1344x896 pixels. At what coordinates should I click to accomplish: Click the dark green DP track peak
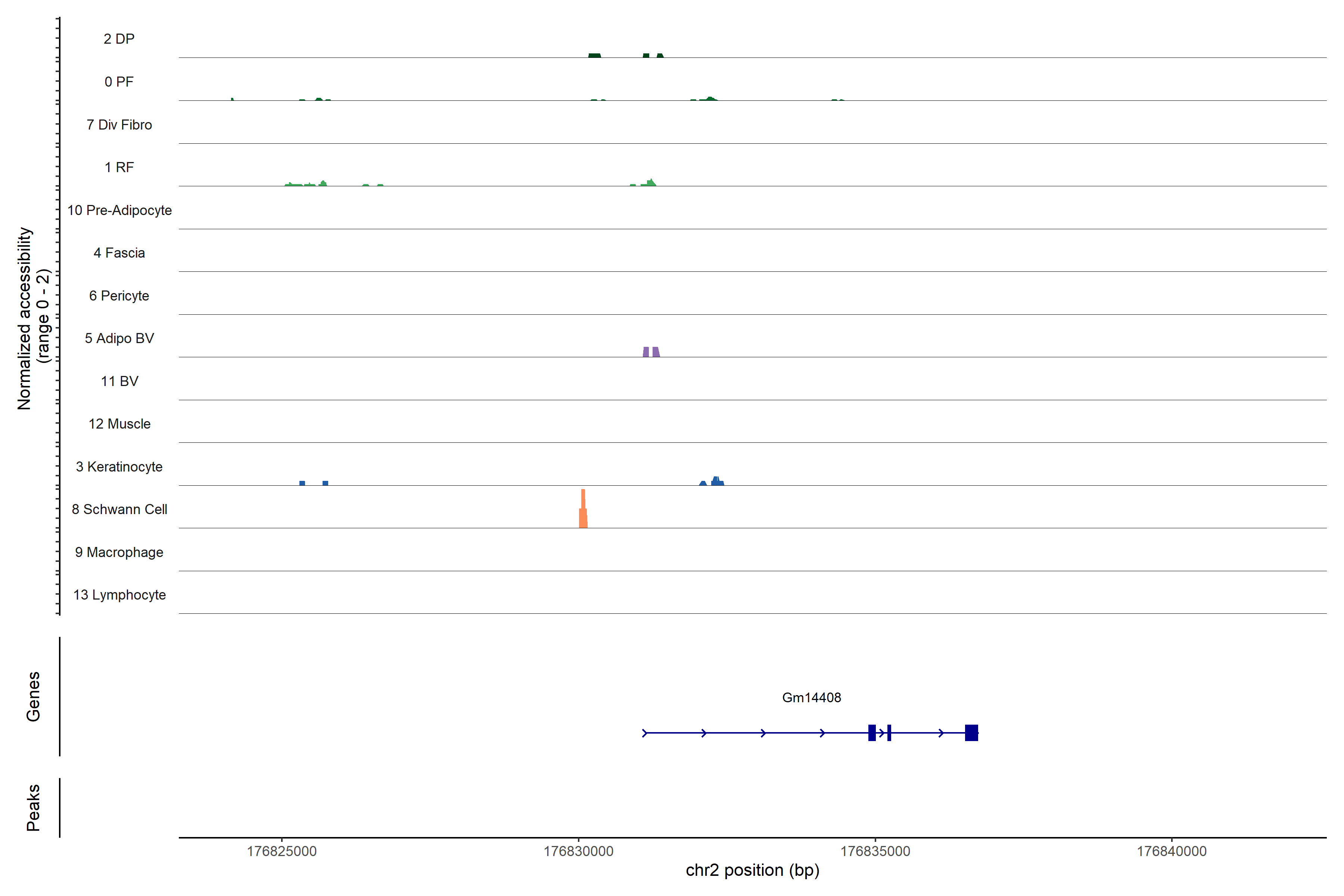594,55
